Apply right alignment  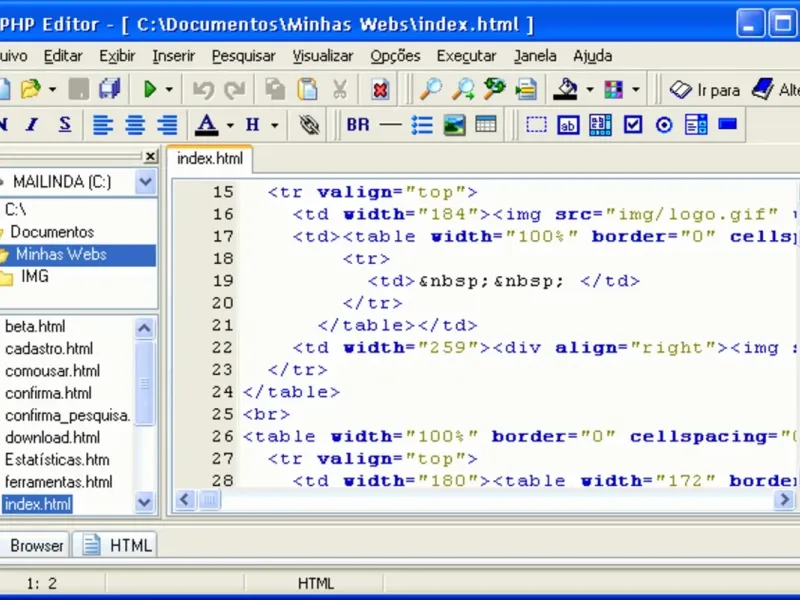tap(167, 124)
